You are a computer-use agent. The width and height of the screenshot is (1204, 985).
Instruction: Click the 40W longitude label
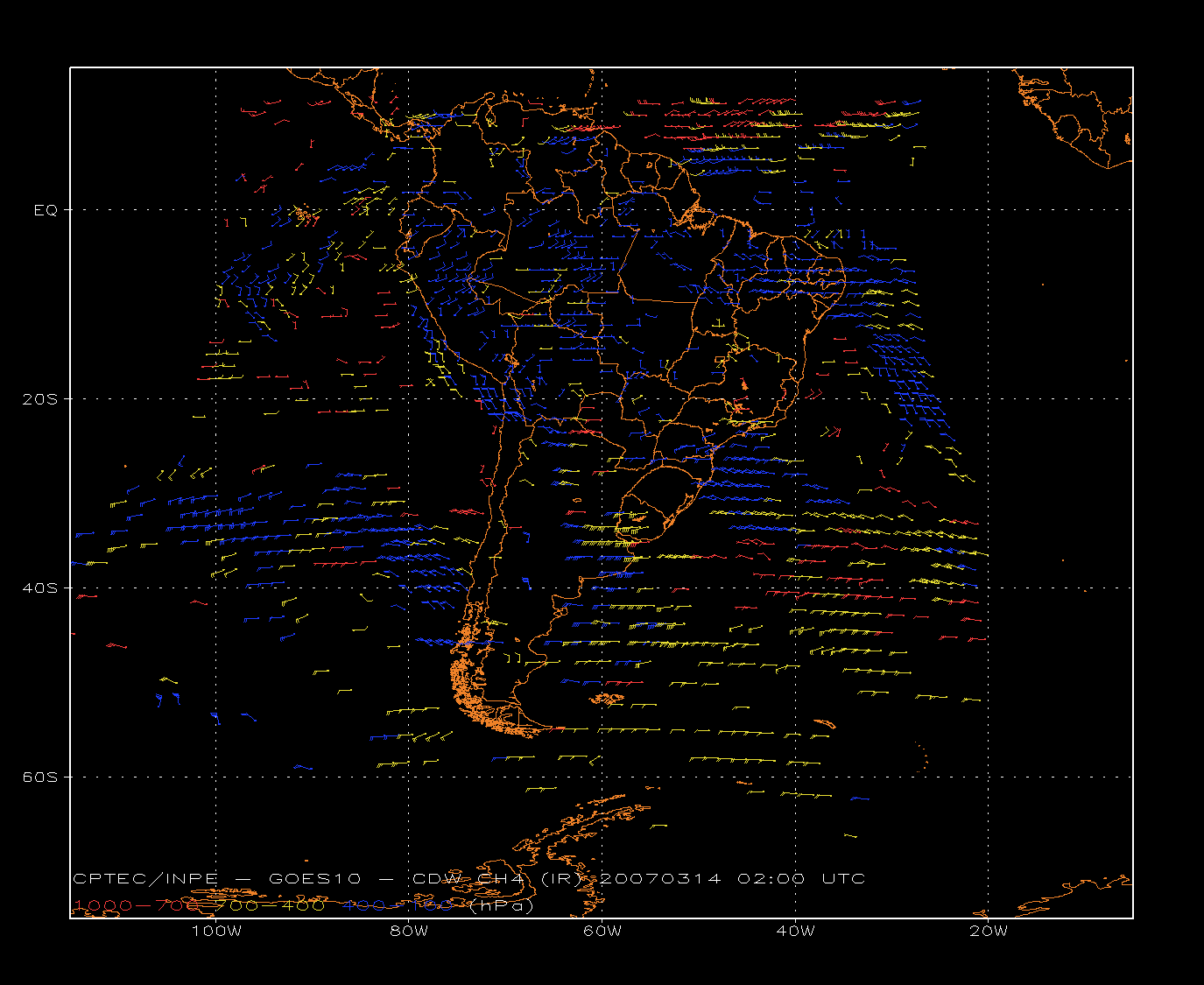pos(795,931)
